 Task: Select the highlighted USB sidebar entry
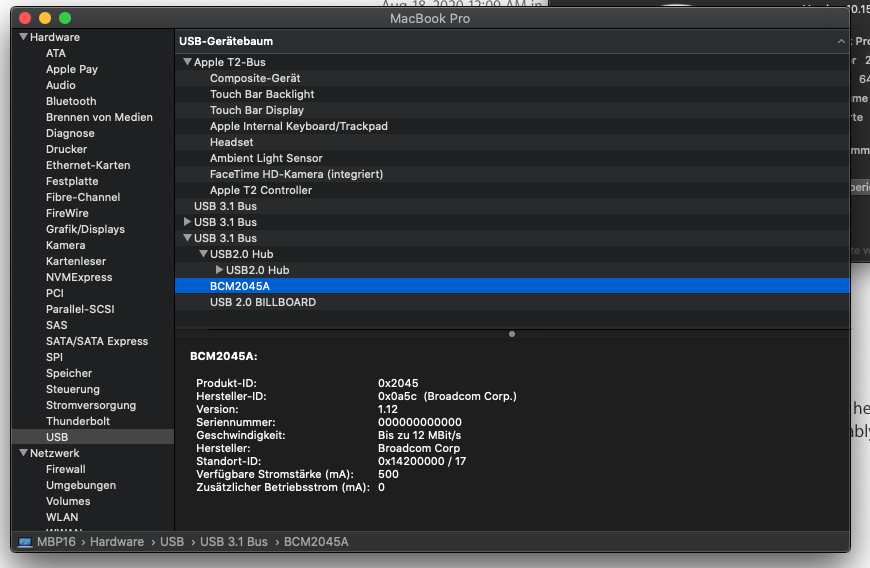[93, 437]
